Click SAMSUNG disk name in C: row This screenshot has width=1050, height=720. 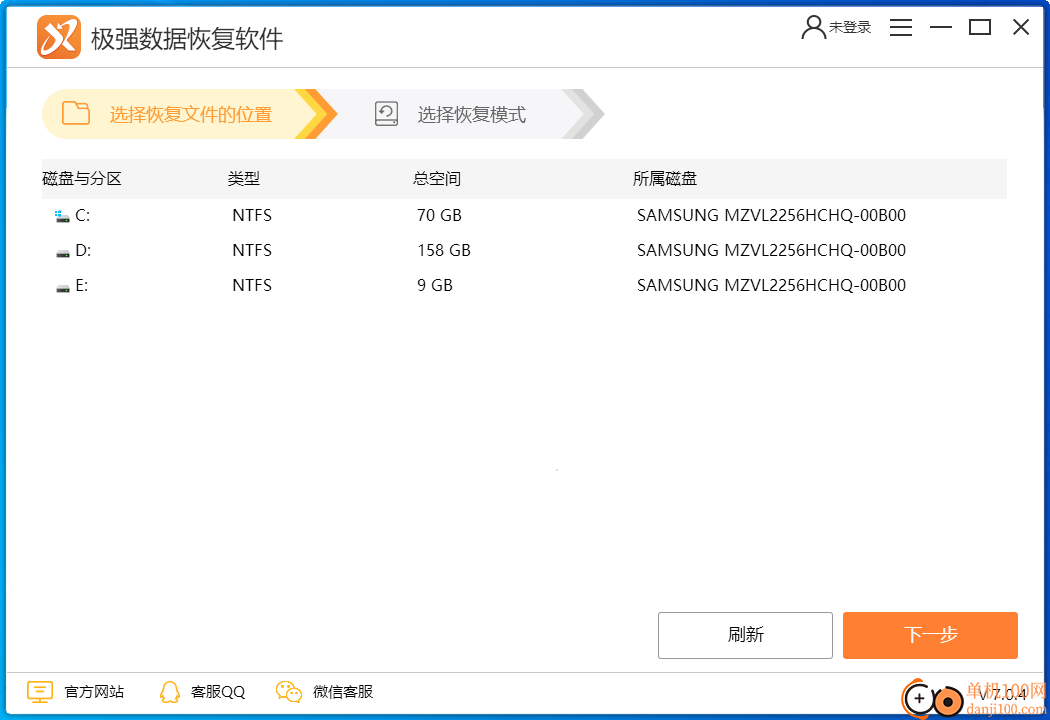[x=771, y=215]
